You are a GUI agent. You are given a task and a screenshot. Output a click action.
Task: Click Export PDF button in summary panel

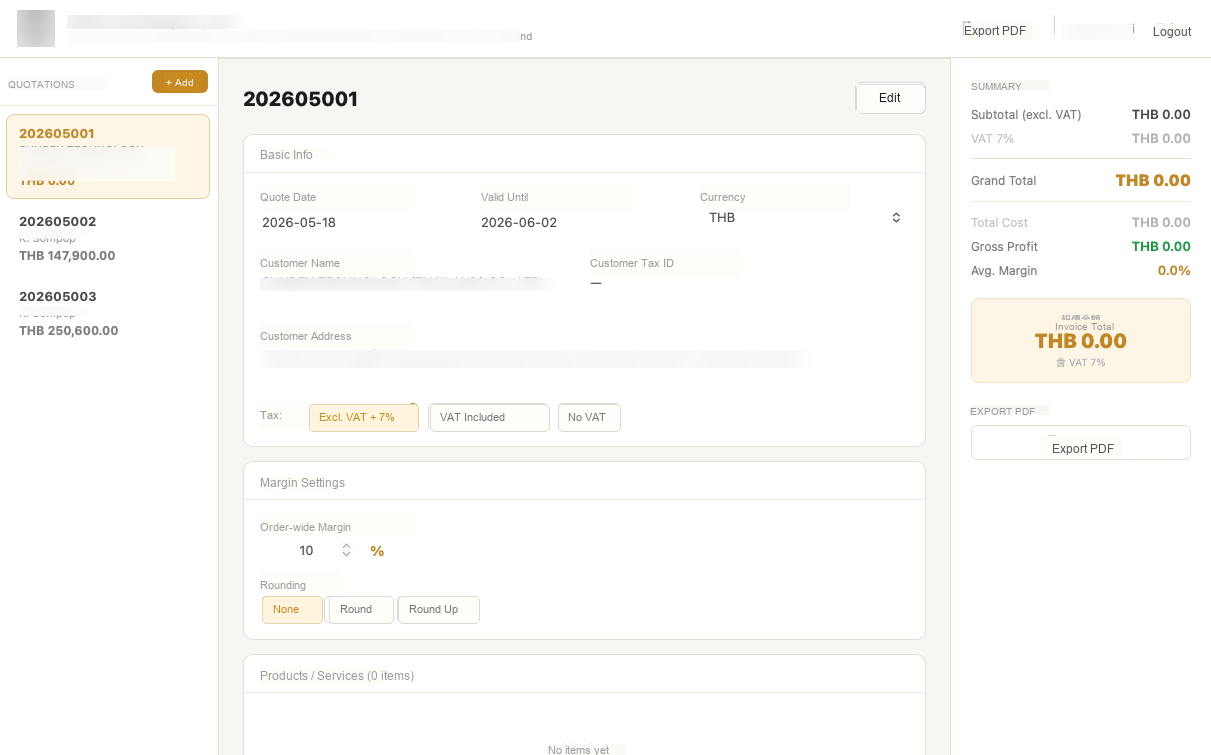point(1081,443)
